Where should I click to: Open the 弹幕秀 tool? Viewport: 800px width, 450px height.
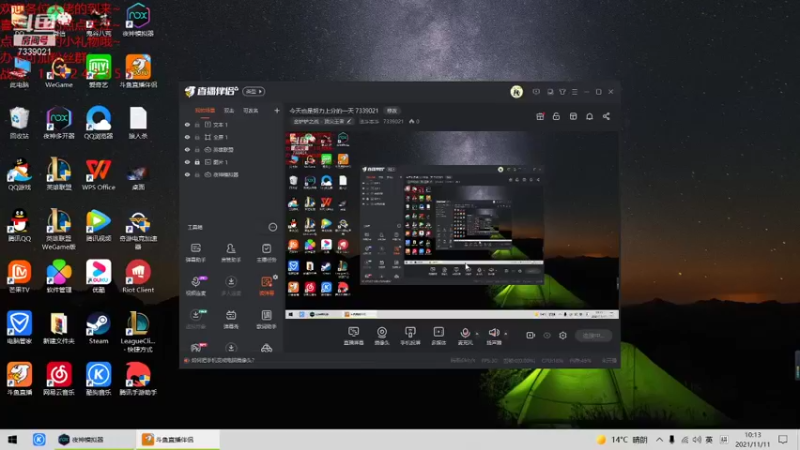click(231, 319)
